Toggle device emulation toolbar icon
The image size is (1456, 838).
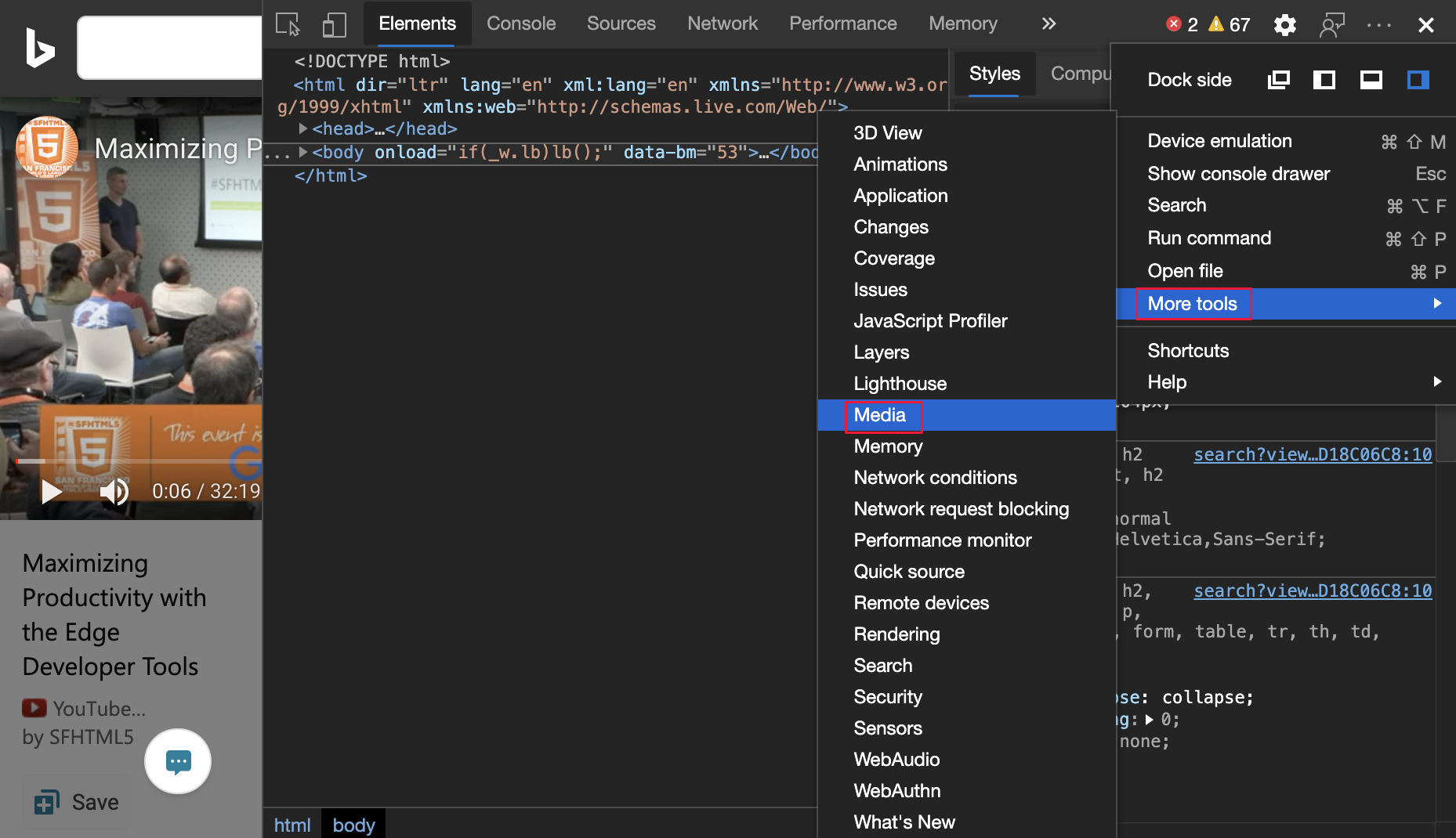pyautogui.click(x=334, y=24)
